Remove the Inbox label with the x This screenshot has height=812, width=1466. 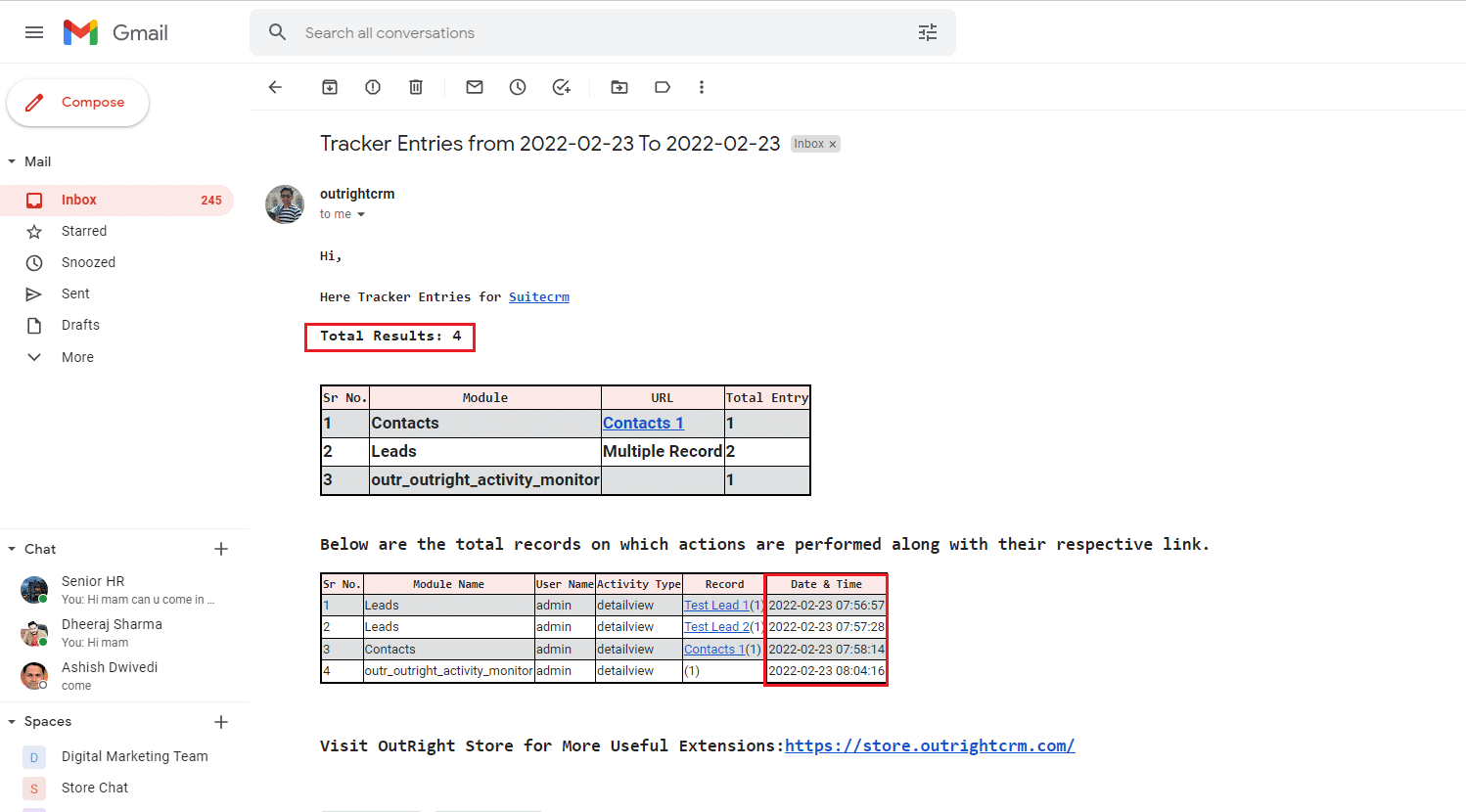(833, 144)
